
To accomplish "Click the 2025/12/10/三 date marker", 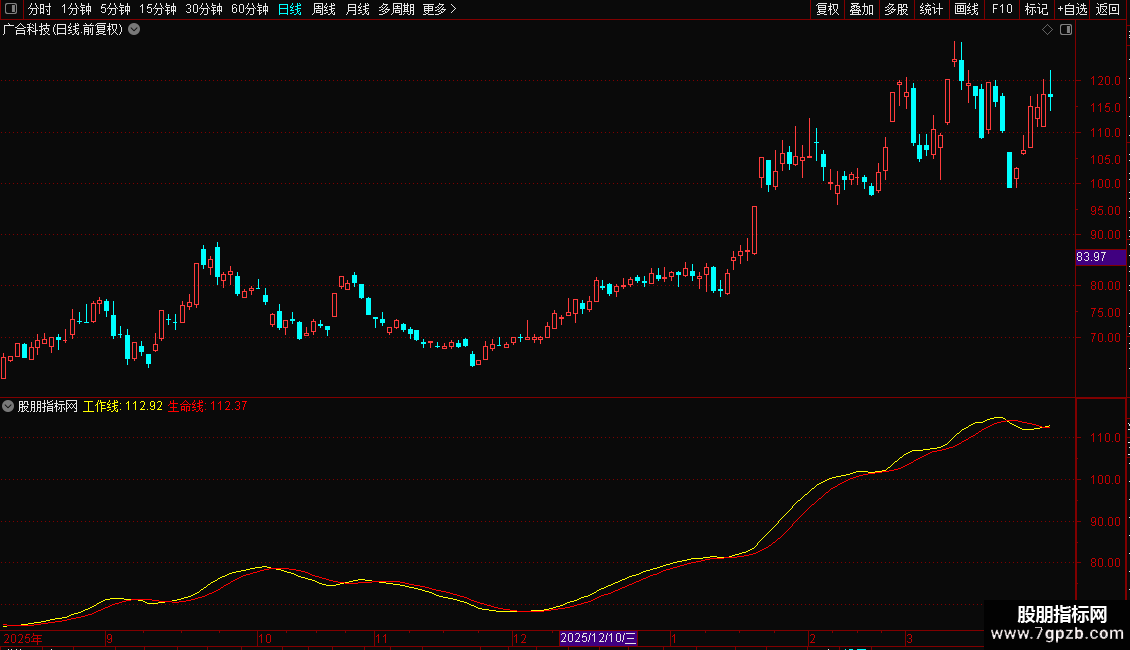I will [598, 638].
